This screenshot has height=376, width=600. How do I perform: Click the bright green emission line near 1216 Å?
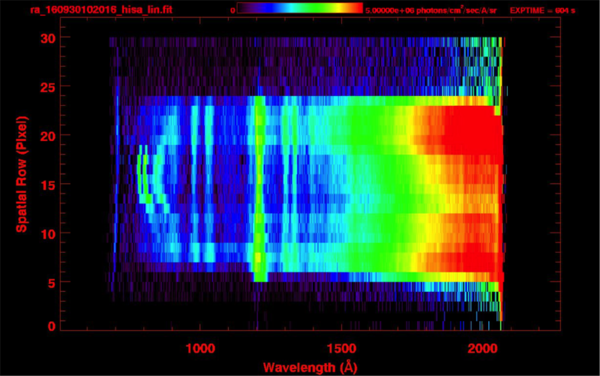point(260,189)
